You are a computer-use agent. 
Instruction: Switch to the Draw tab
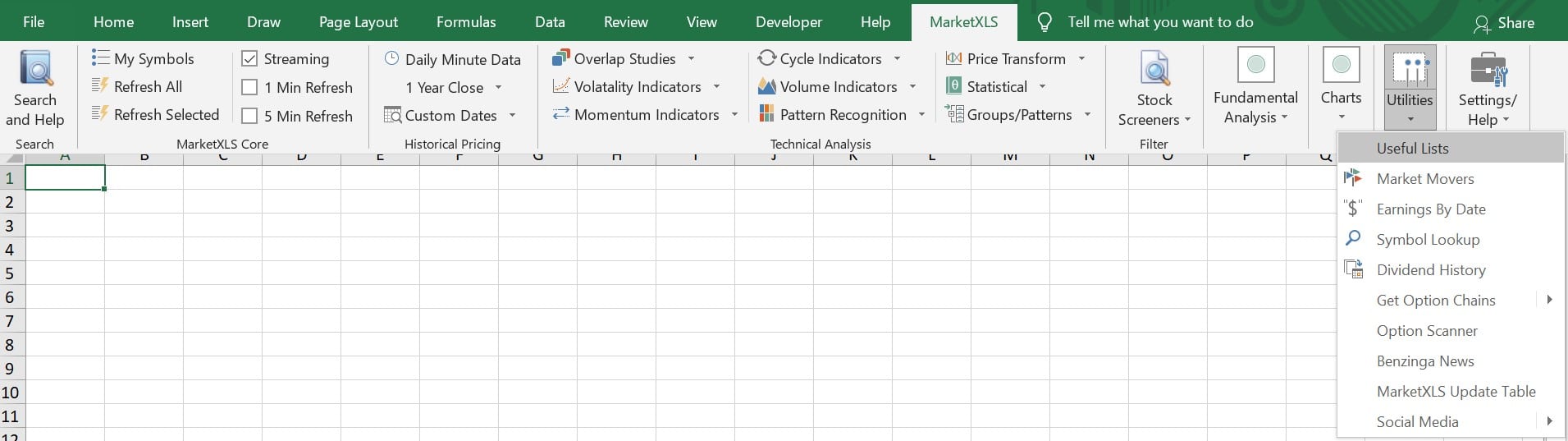click(263, 22)
